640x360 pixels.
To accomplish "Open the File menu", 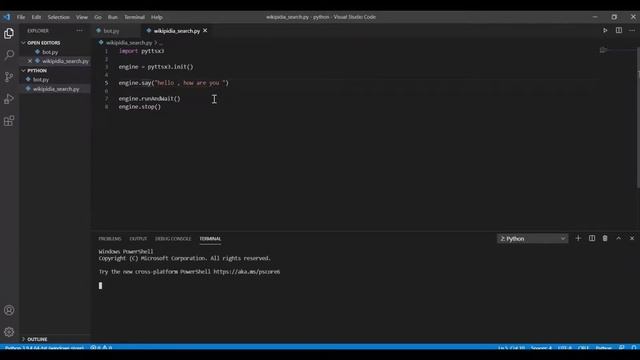I will click(x=21, y=17).
